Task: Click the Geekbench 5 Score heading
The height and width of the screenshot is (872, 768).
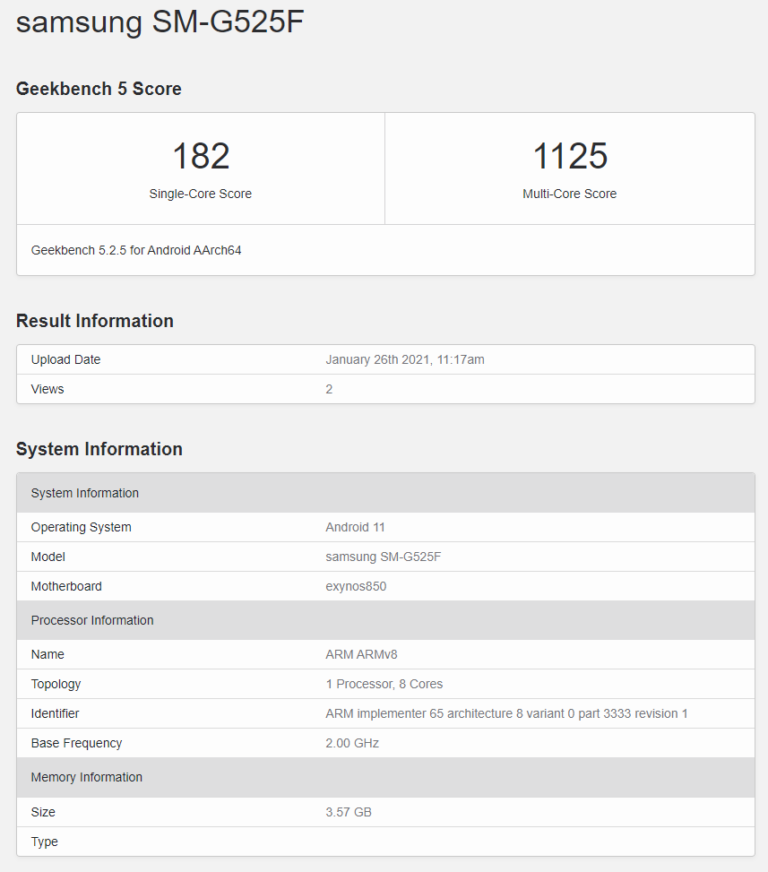Action: point(99,89)
